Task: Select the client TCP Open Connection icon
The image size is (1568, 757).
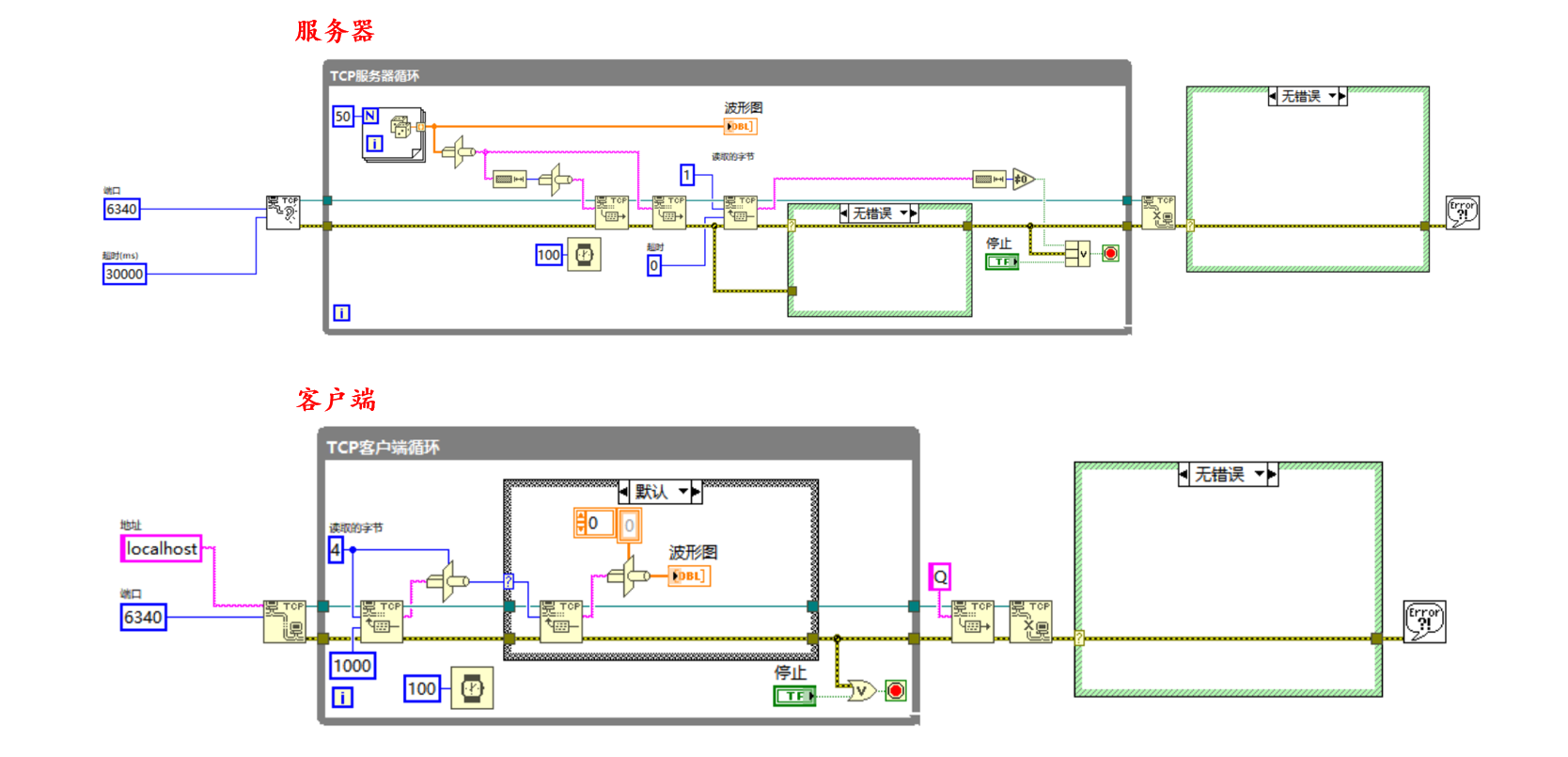Action: coord(285,622)
